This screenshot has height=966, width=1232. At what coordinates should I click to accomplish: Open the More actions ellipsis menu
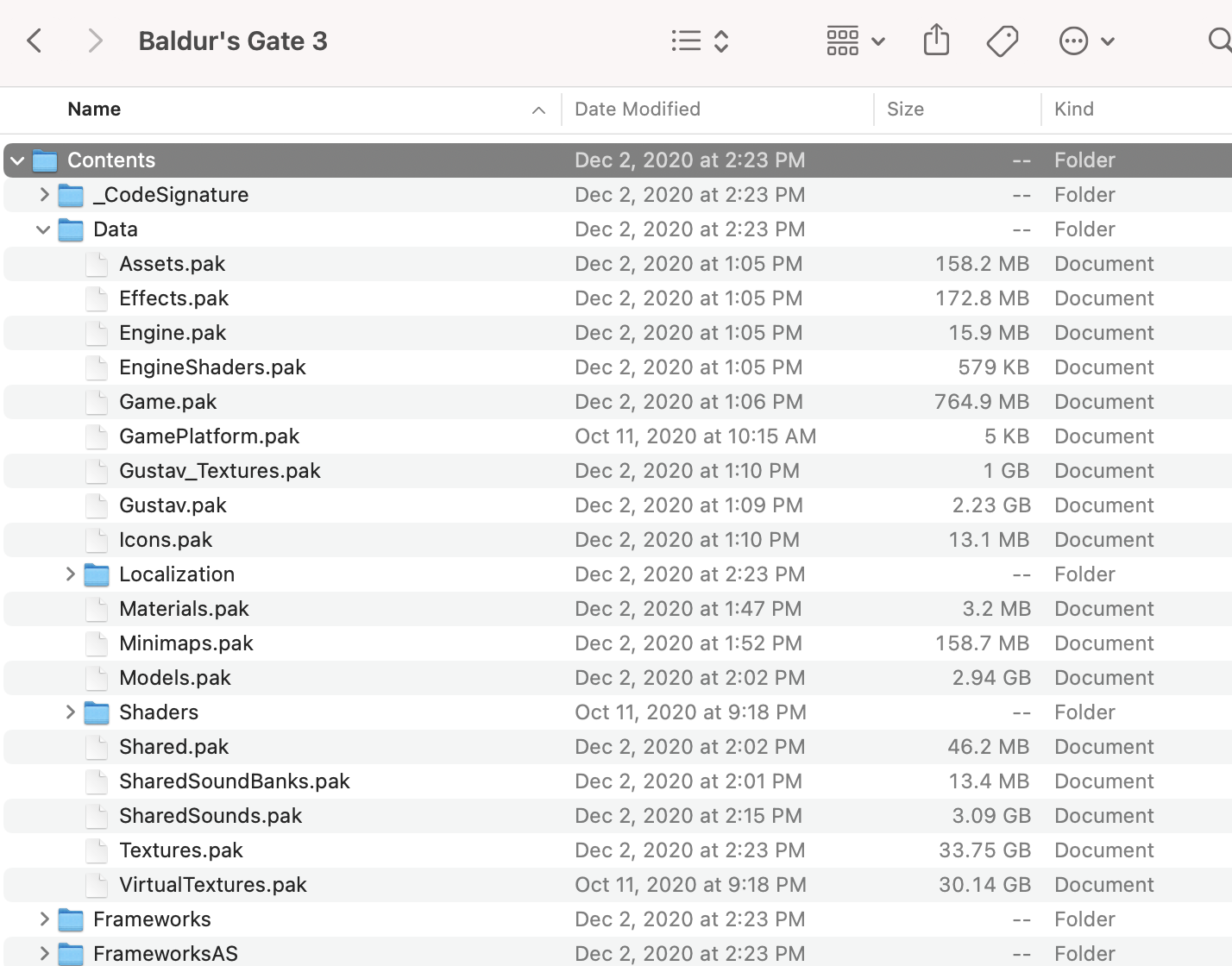(x=1086, y=41)
